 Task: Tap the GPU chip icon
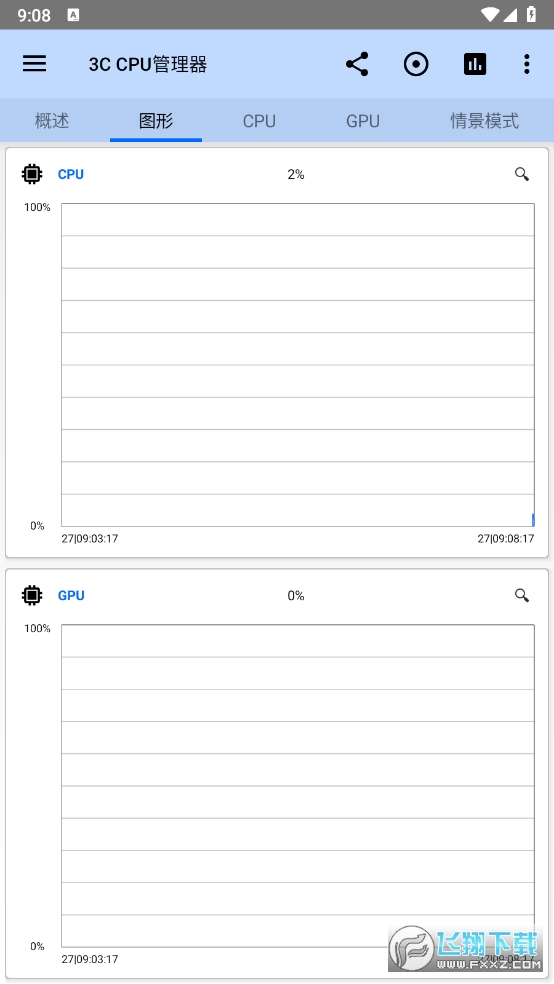pos(32,595)
